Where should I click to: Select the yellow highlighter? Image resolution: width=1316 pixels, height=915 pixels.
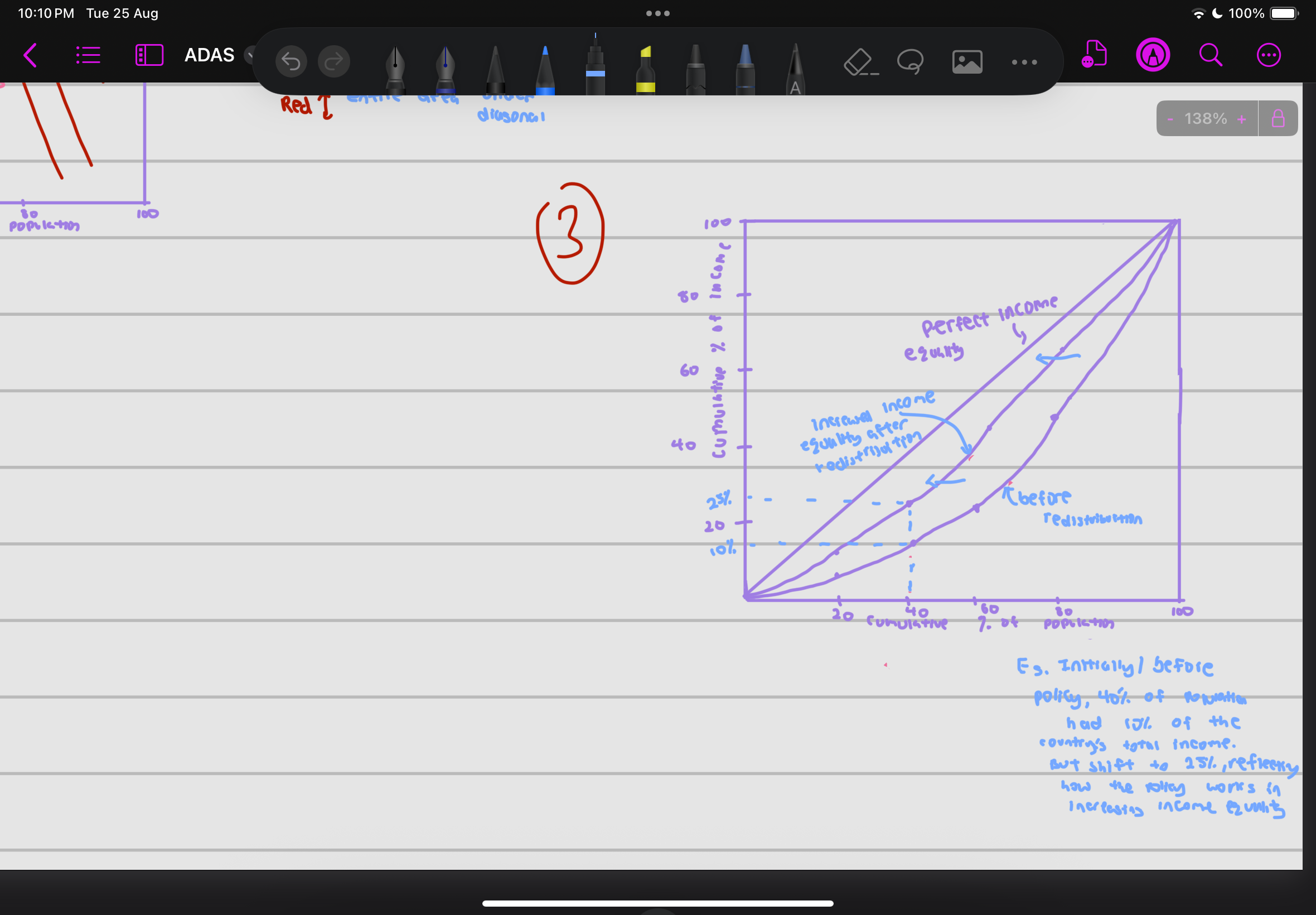tap(646, 69)
